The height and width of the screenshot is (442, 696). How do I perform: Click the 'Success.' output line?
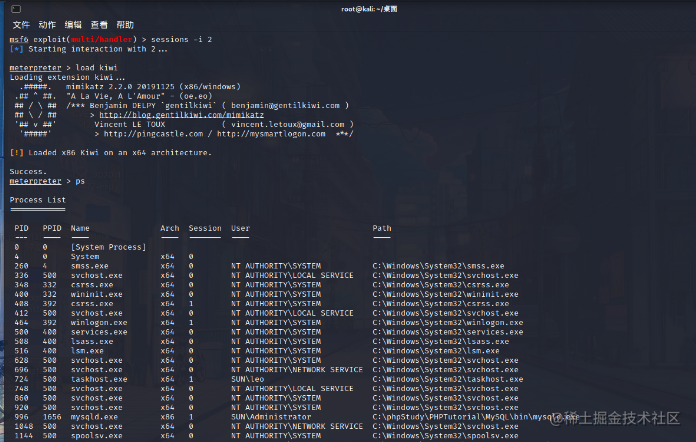click(28, 171)
